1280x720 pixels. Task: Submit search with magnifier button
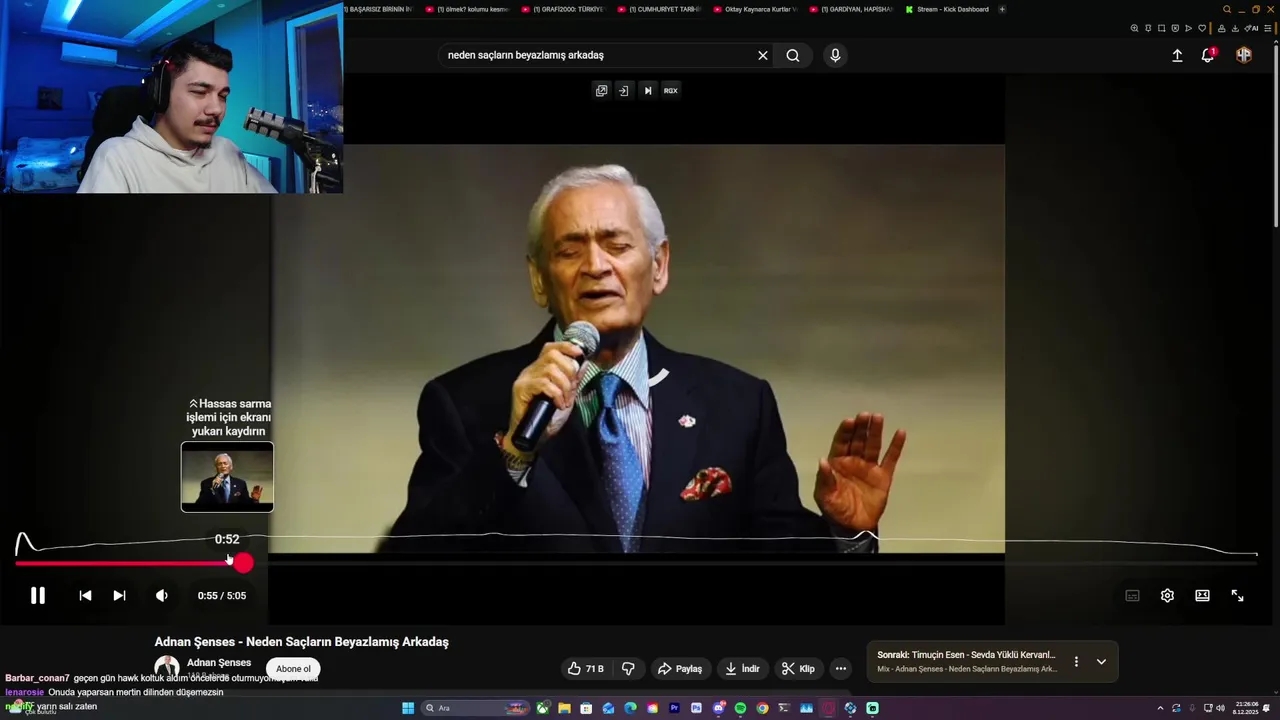(x=793, y=55)
